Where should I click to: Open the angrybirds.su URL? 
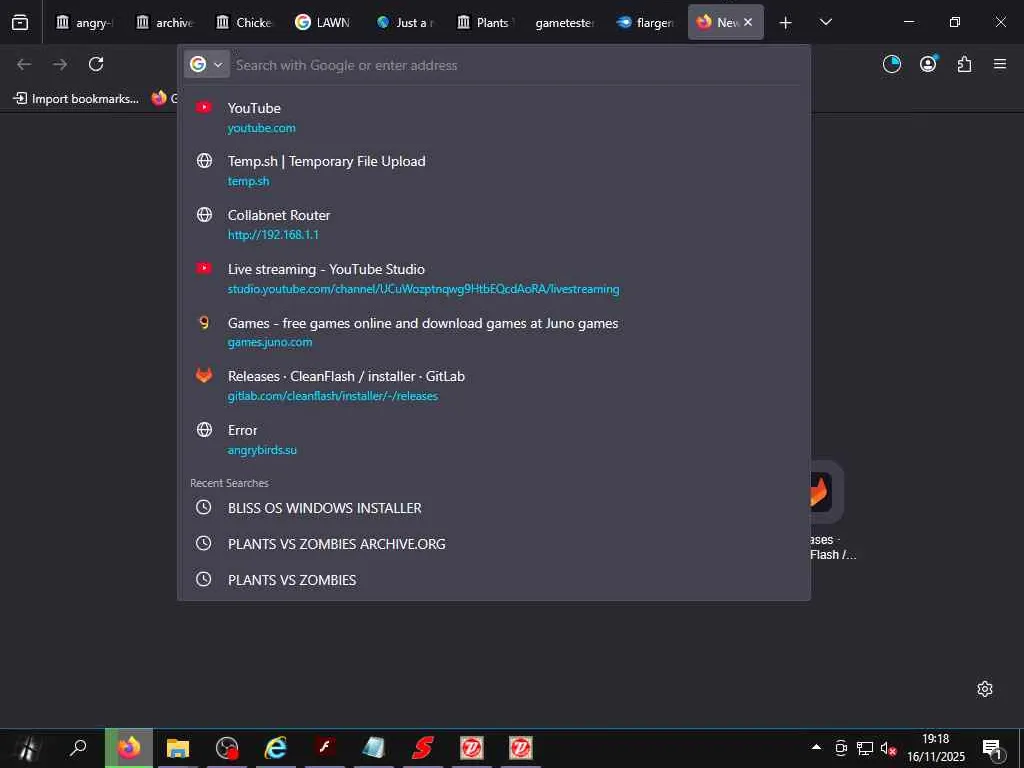point(262,450)
